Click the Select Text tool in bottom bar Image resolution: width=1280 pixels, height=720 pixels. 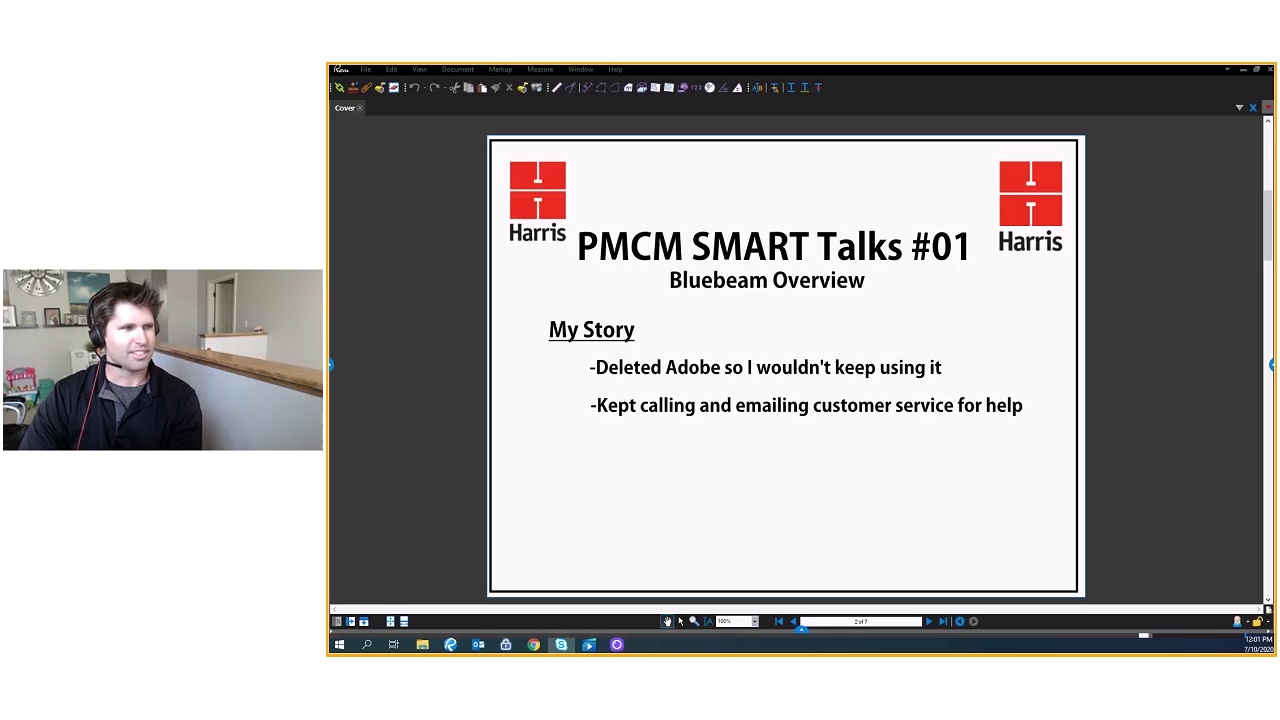(708, 621)
